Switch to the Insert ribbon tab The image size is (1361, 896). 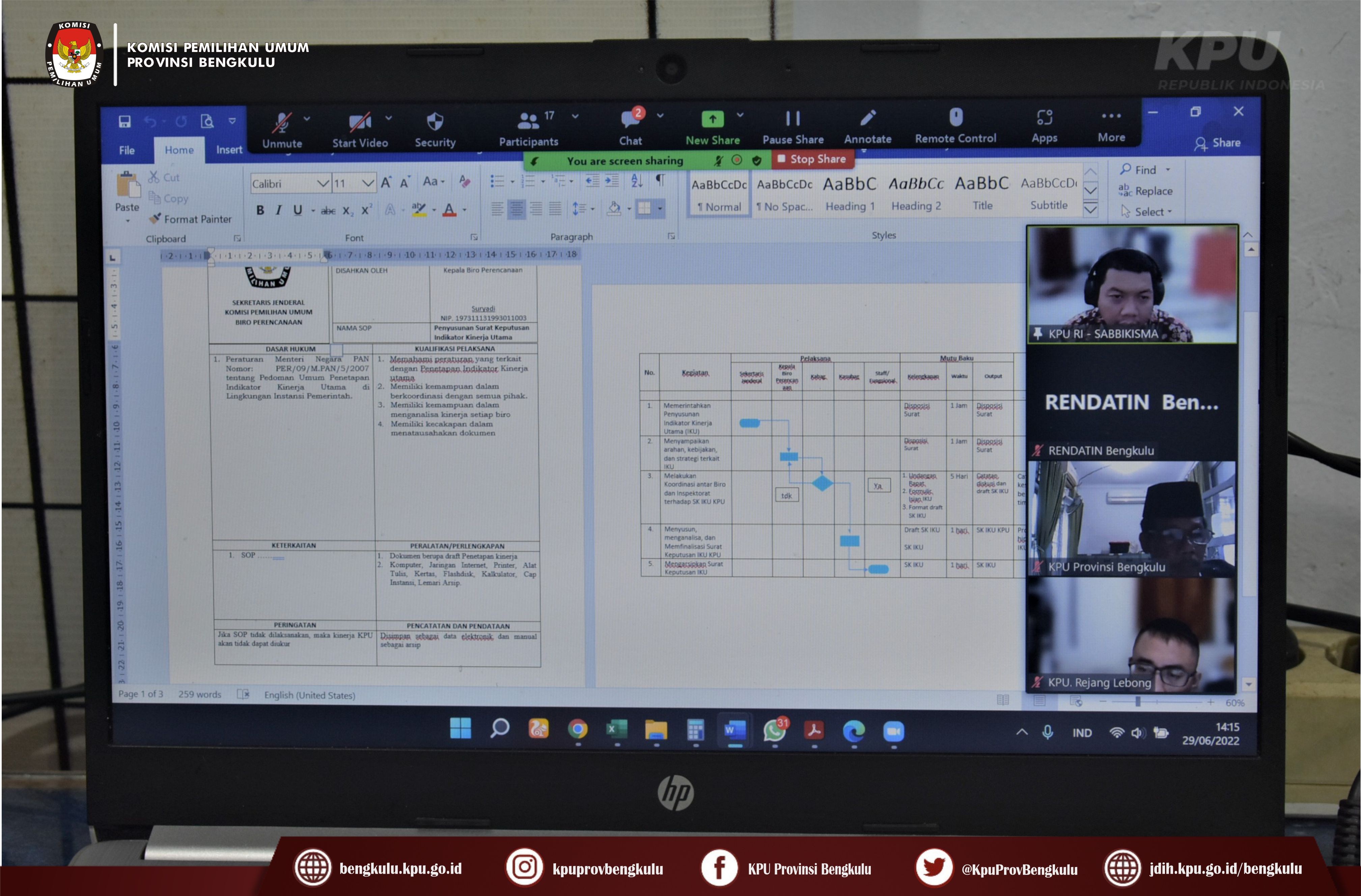(229, 150)
